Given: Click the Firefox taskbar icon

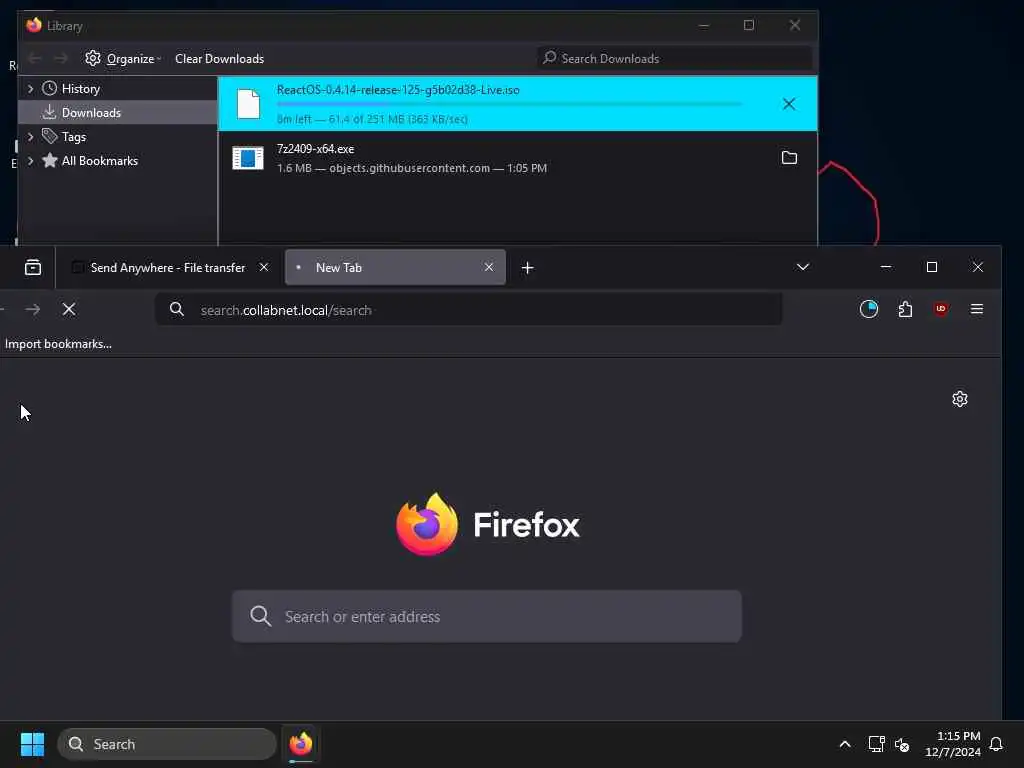Looking at the screenshot, I should pos(300,744).
